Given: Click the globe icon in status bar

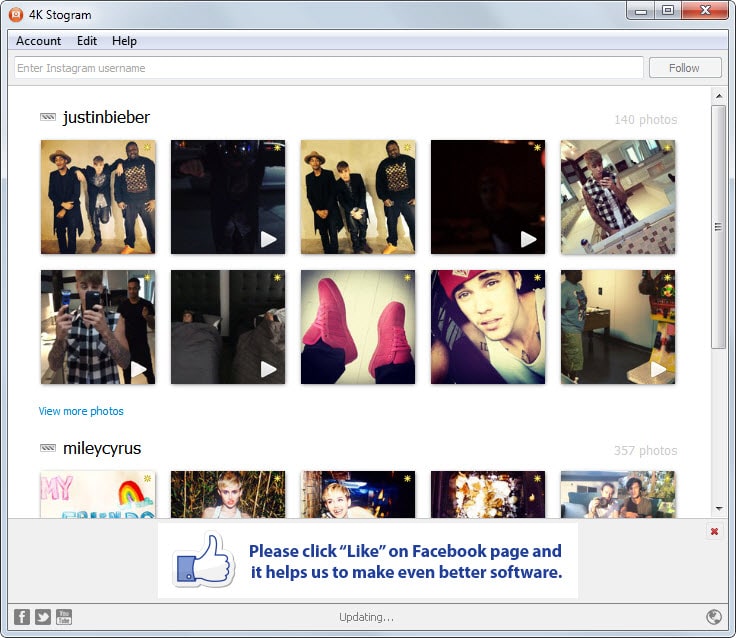Looking at the screenshot, I should click(714, 616).
